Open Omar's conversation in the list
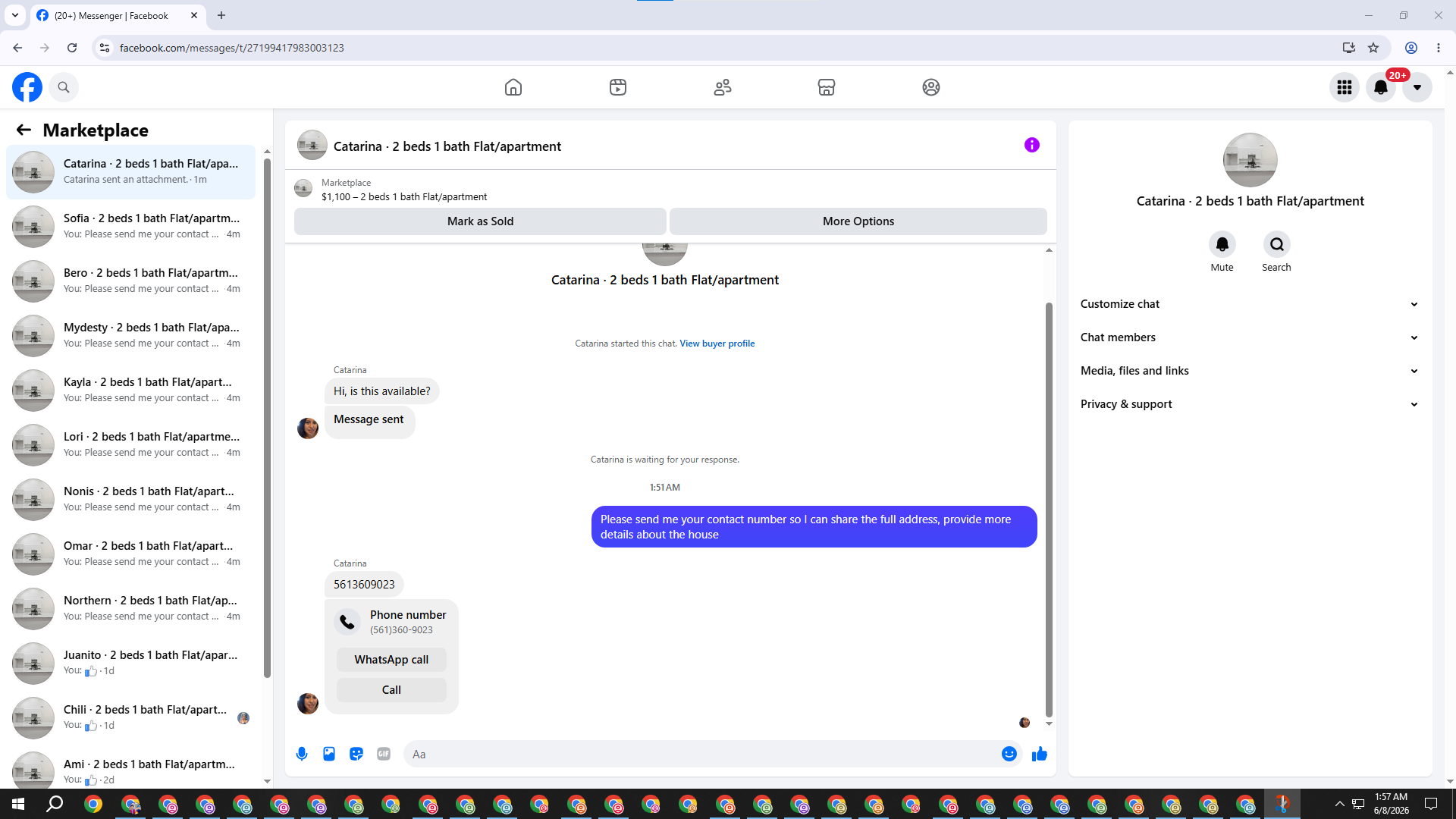1456x819 pixels. 130,554
